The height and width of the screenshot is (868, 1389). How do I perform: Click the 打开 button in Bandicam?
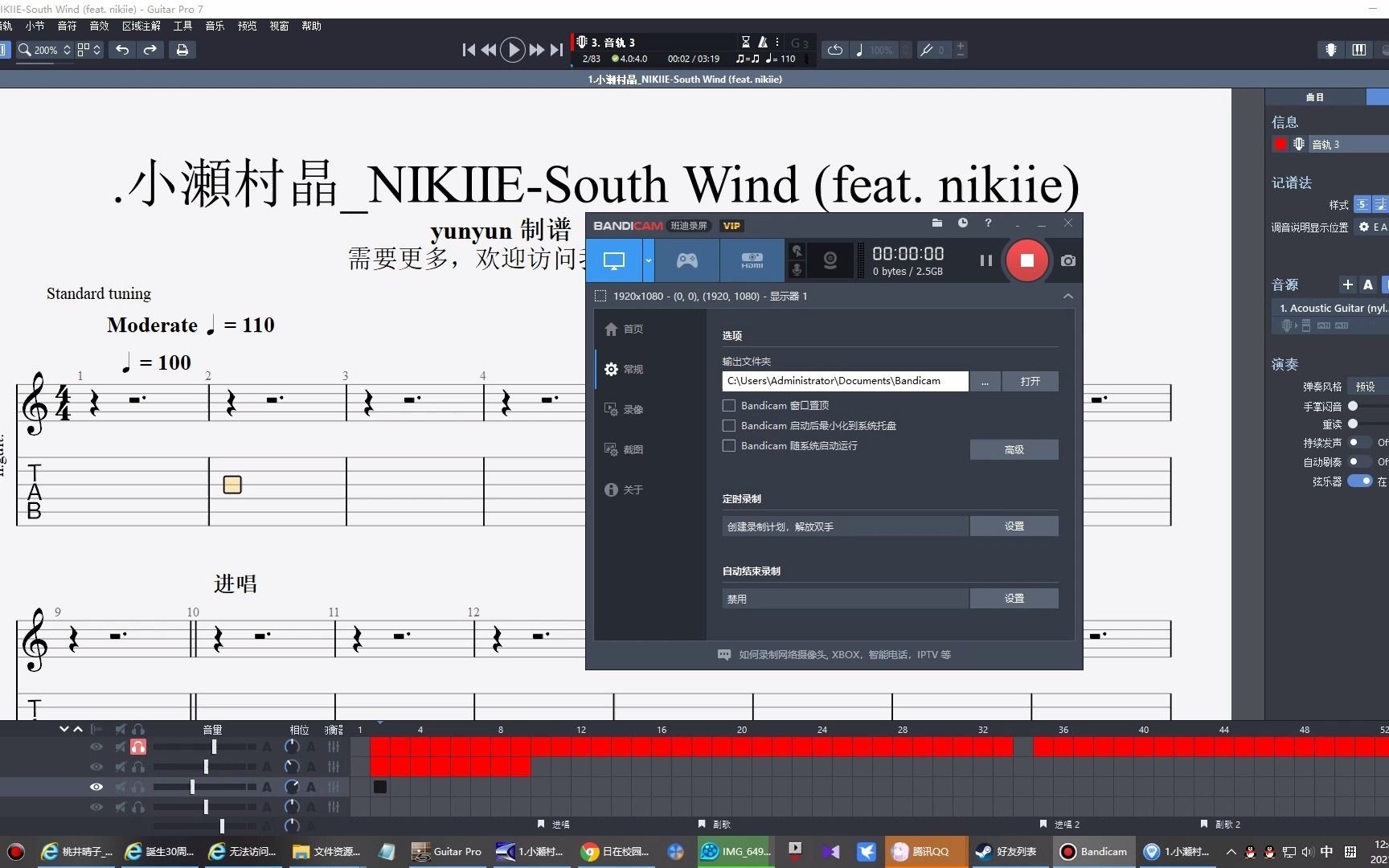tap(1030, 381)
